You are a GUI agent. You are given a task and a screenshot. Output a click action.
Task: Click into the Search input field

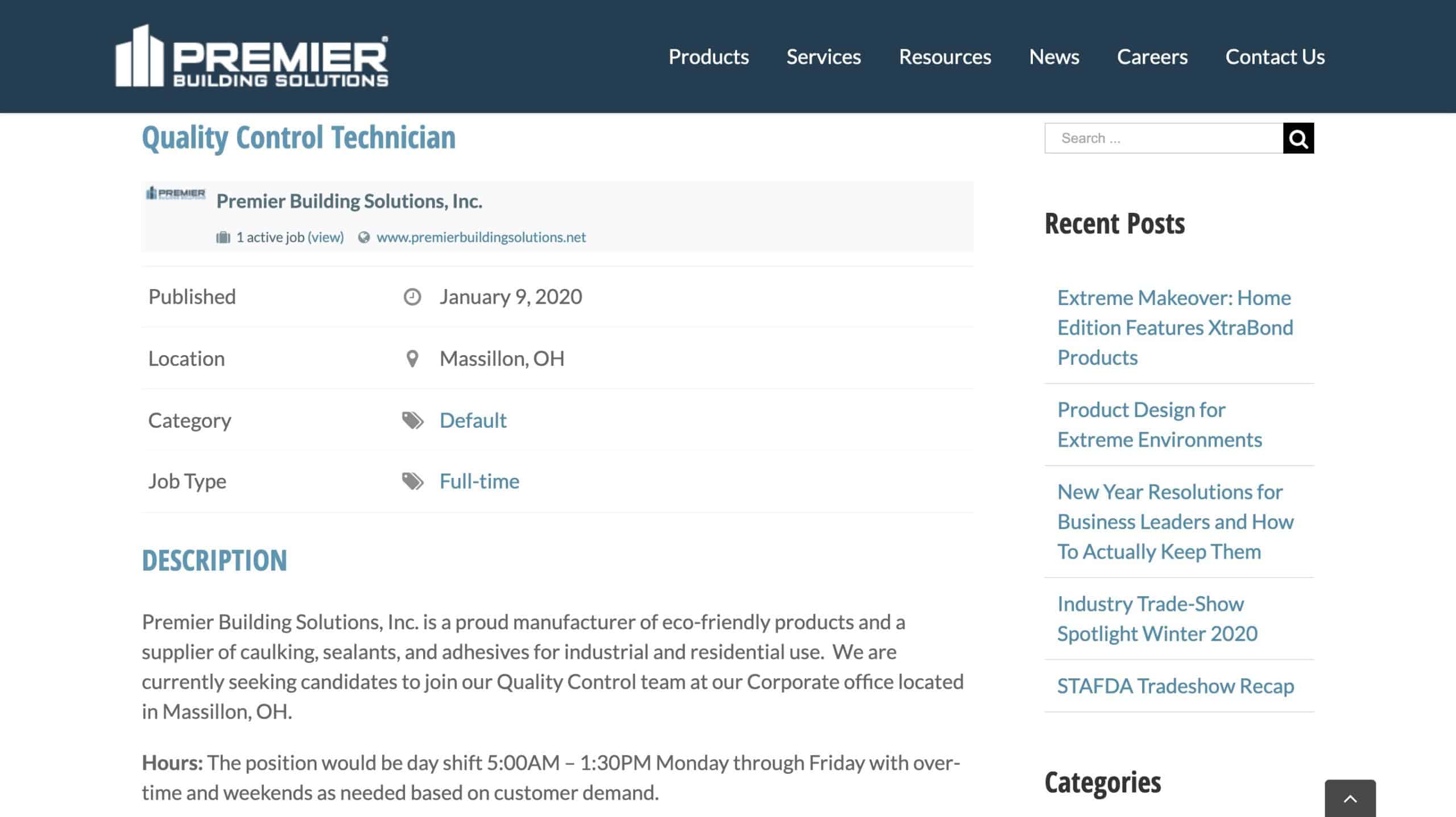click(1164, 138)
